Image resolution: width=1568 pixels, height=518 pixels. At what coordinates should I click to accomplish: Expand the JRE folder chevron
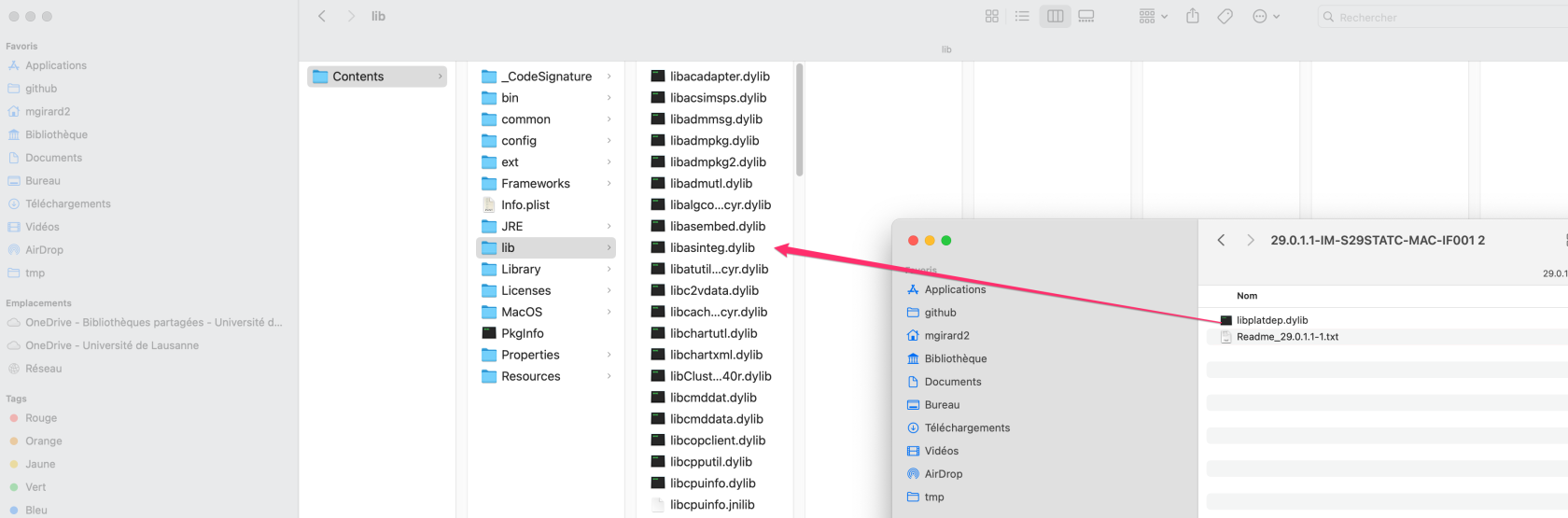(x=609, y=227)
